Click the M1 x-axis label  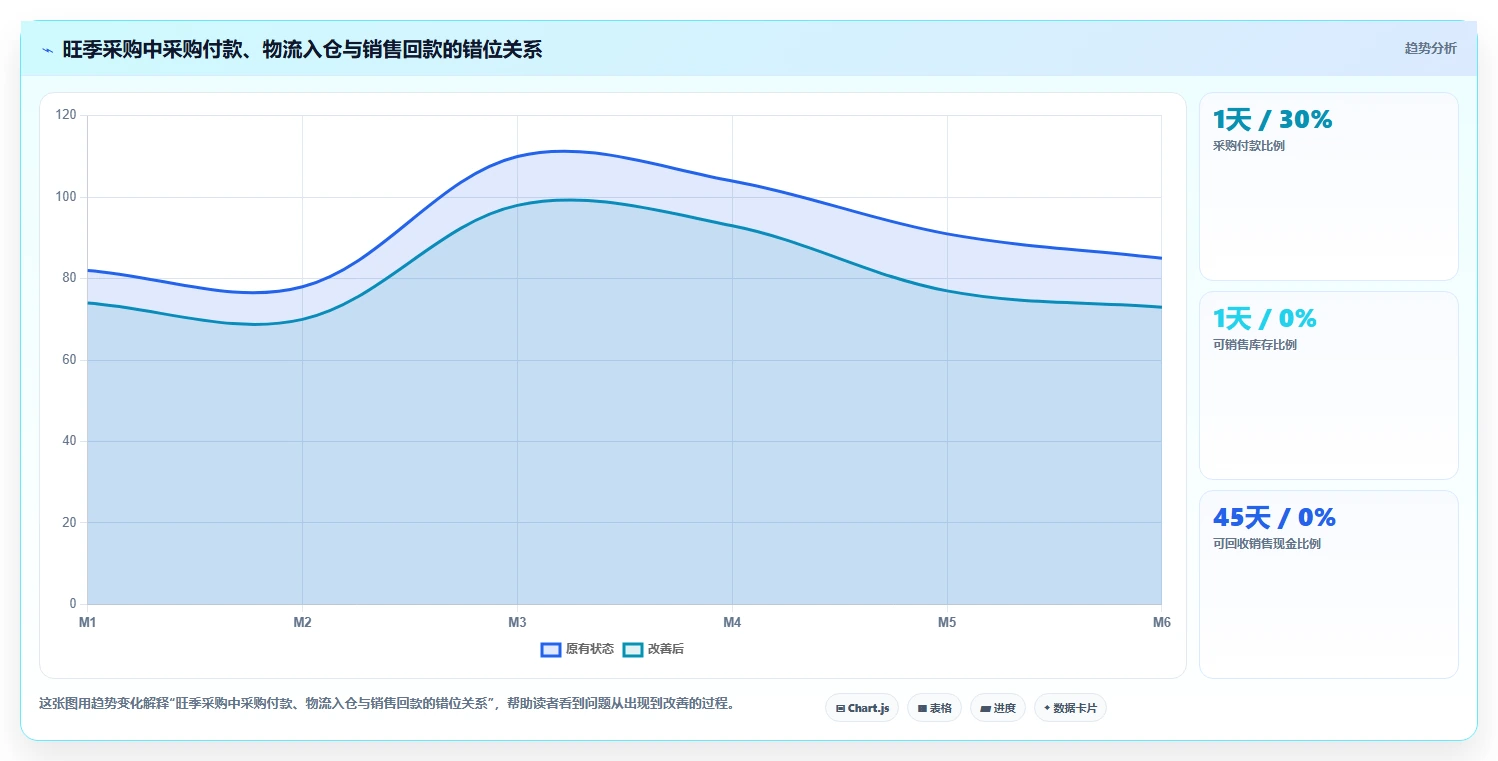point(88,623)
